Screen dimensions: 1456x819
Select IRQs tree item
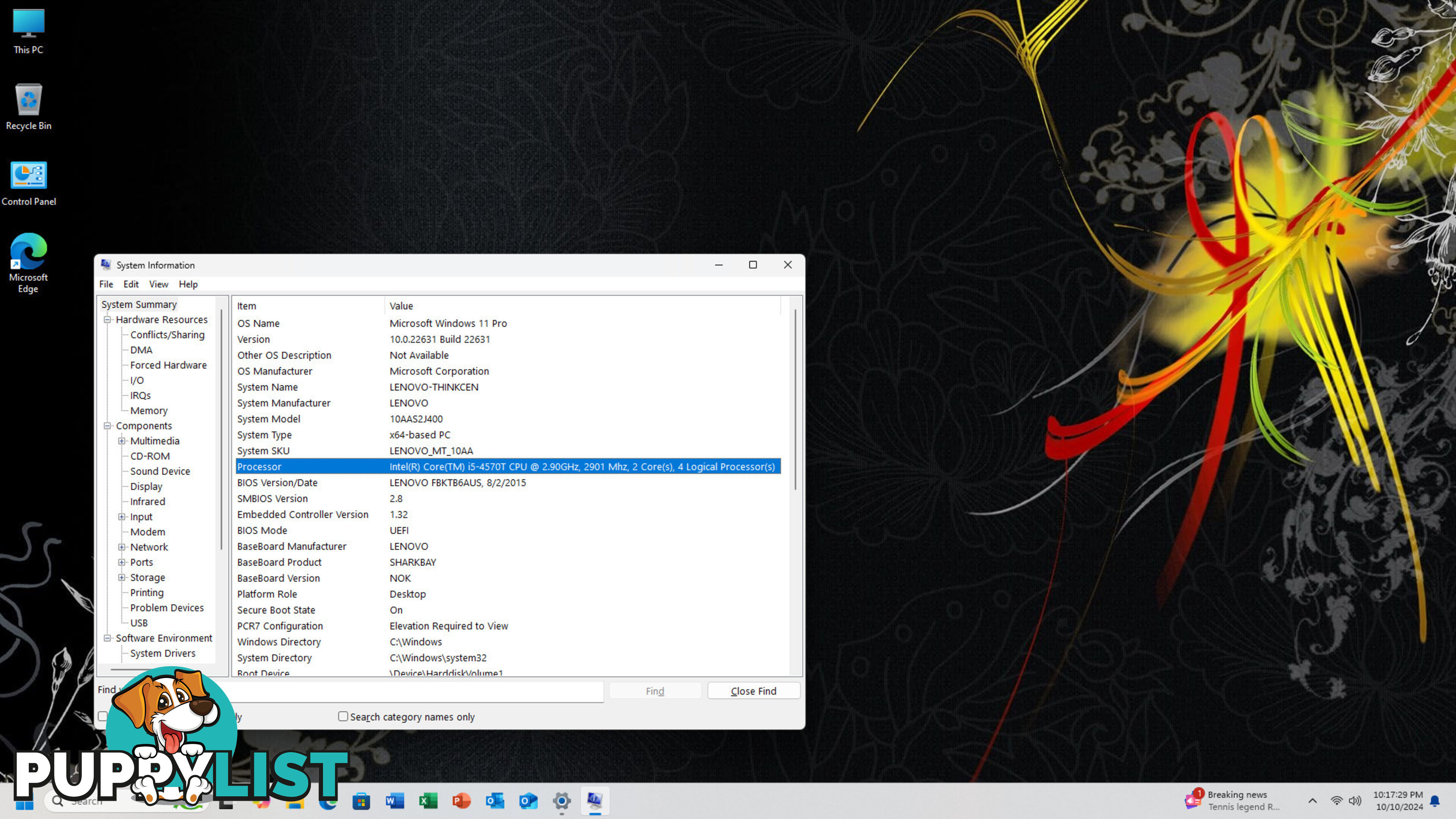(140, 395)
